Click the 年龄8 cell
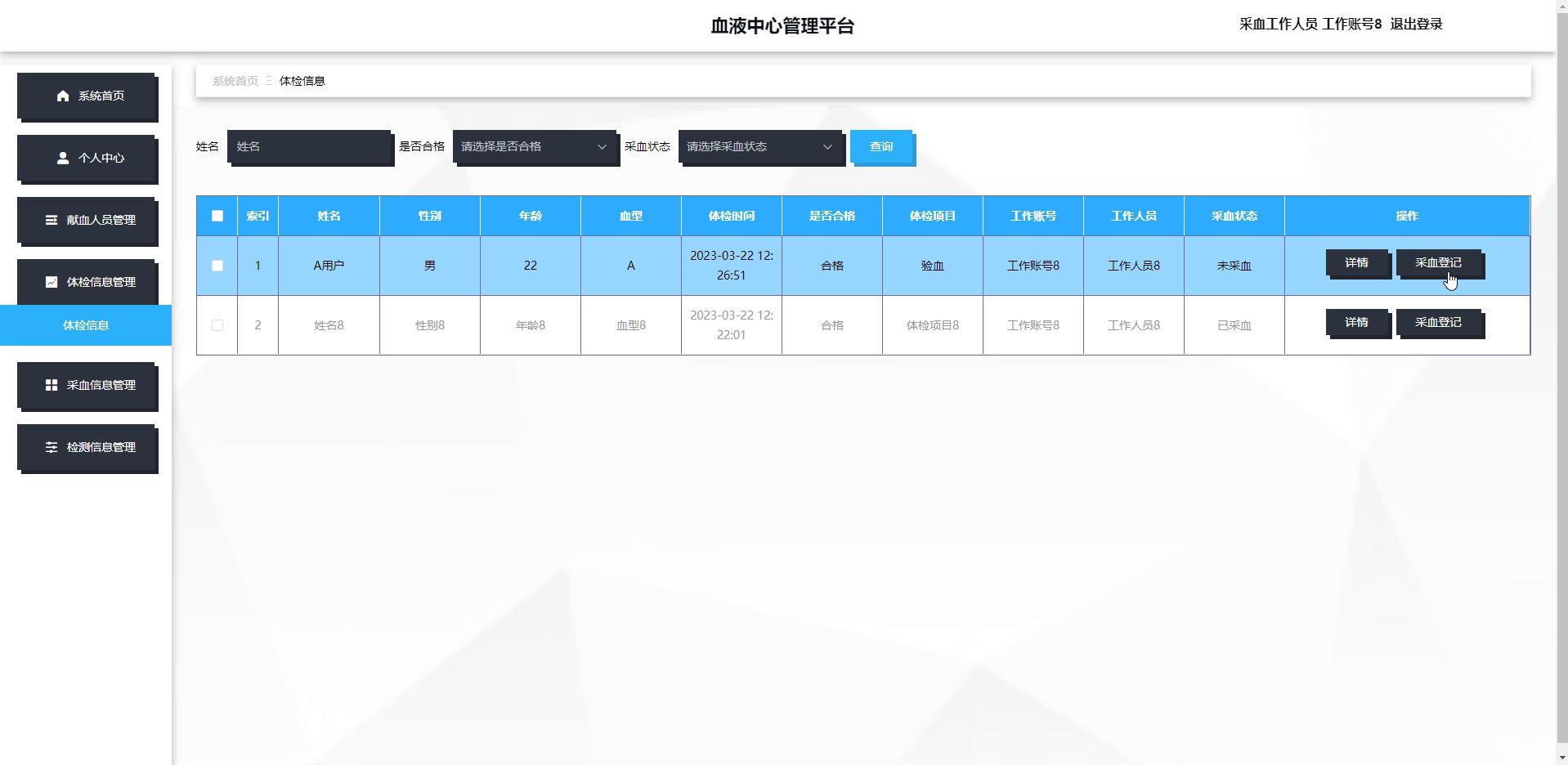The height and width of the screenshot is (765, 1568). click(531, 325)
